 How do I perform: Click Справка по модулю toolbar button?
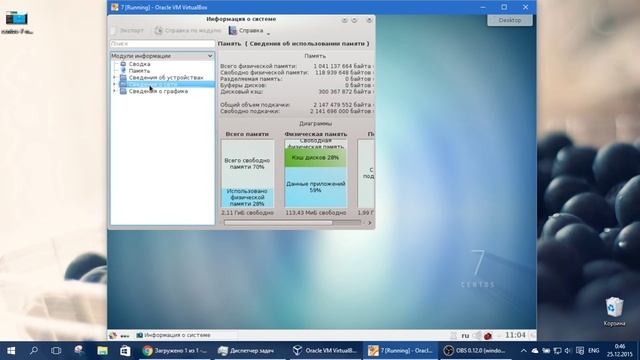(187, 31)
